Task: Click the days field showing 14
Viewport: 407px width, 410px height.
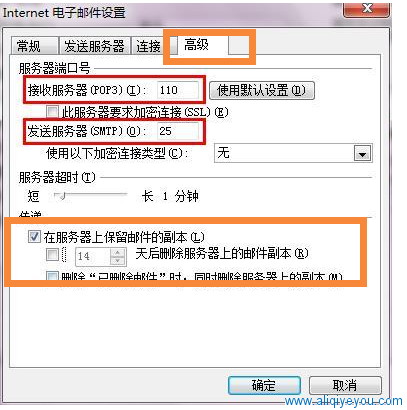Action: 93,256
